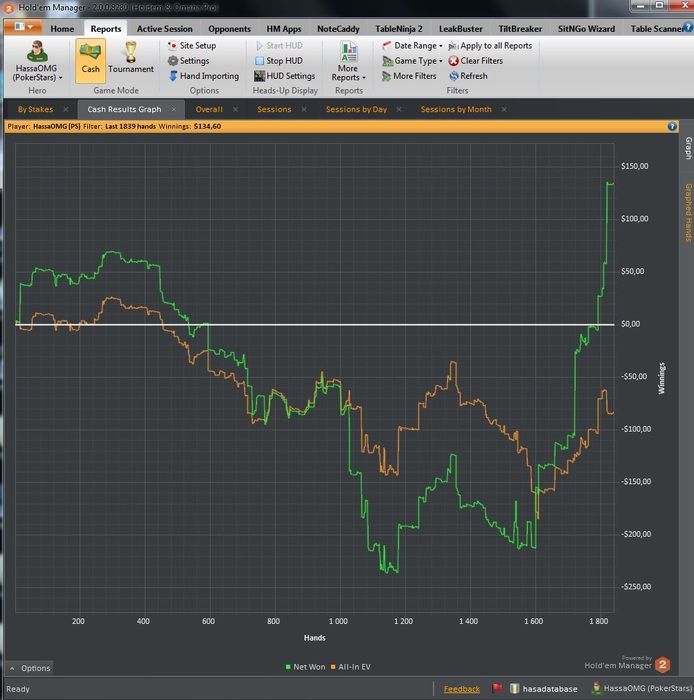Click the hasadatabase database icon
This screenshot has height=700, width=694.
(x=515, y=688)
